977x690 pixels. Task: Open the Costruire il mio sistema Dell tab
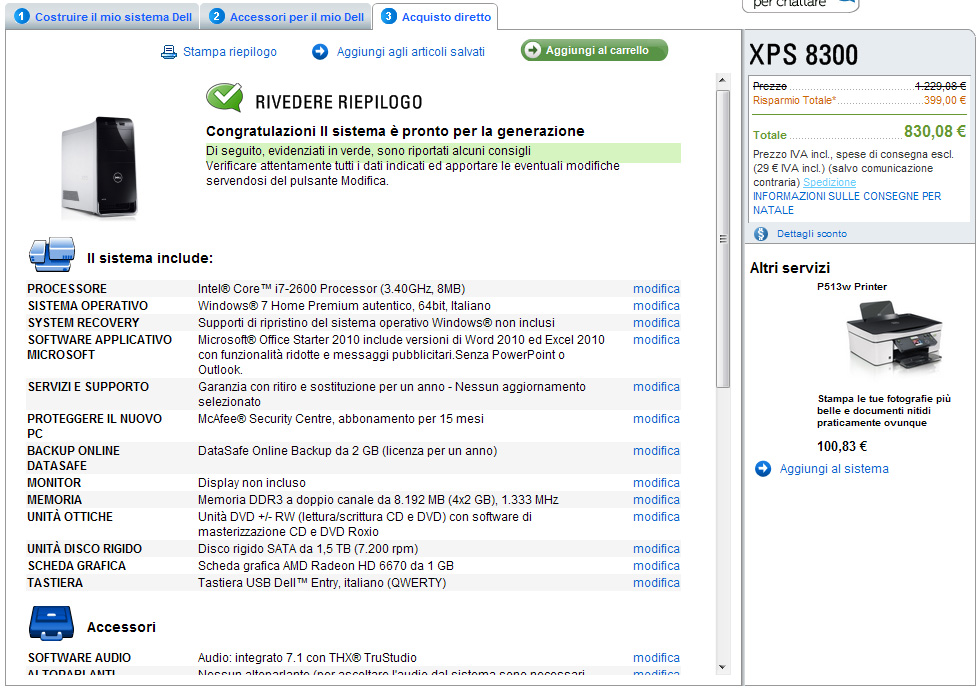pyautogui.click(x=103, y=17)
